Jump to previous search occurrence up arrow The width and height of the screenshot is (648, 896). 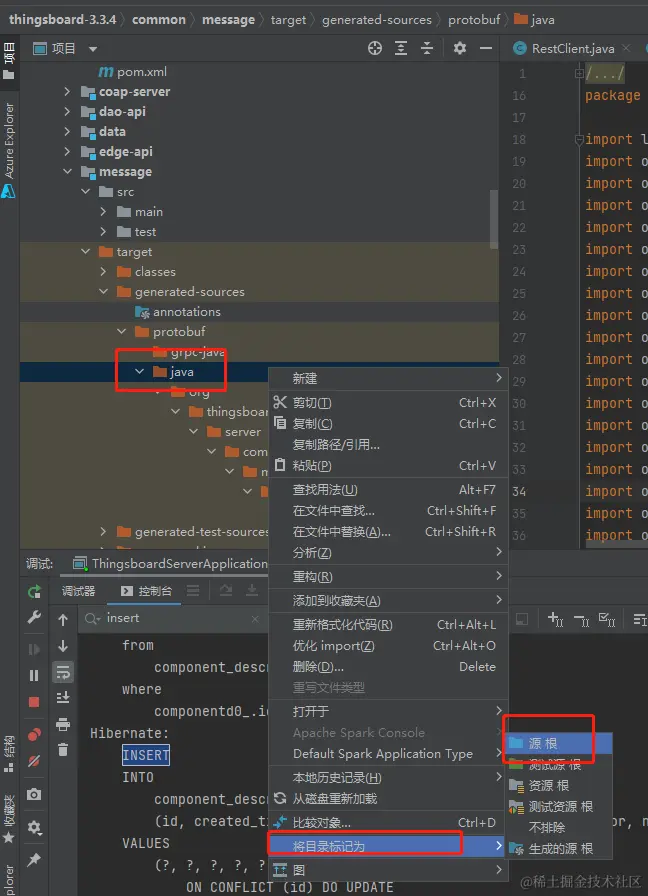(x=63, y=619)
